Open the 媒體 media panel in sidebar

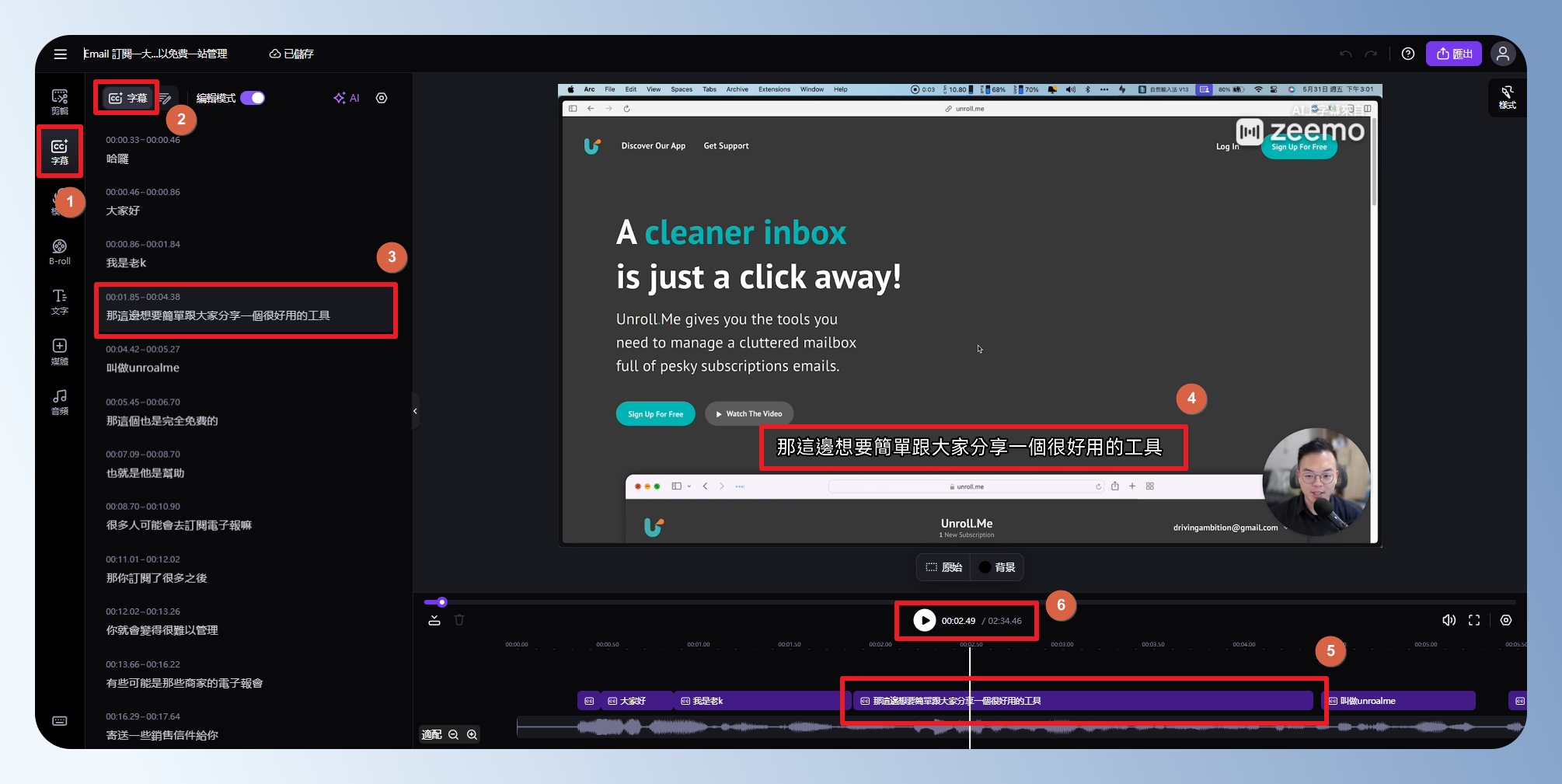[x=60, y=351]
